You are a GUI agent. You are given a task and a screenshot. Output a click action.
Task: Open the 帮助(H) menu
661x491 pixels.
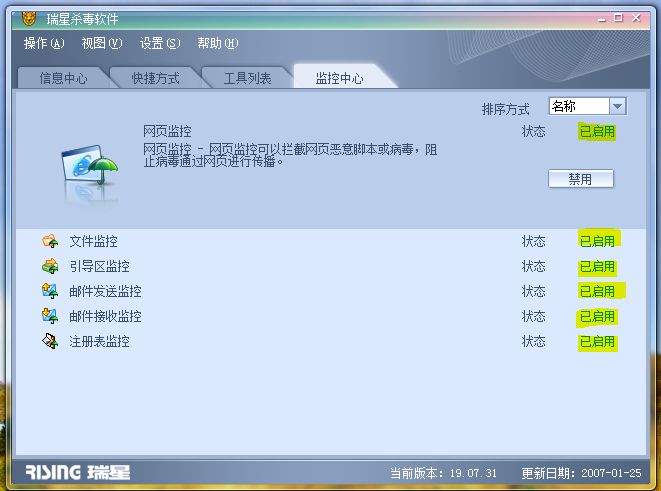(x=218, y=43)
